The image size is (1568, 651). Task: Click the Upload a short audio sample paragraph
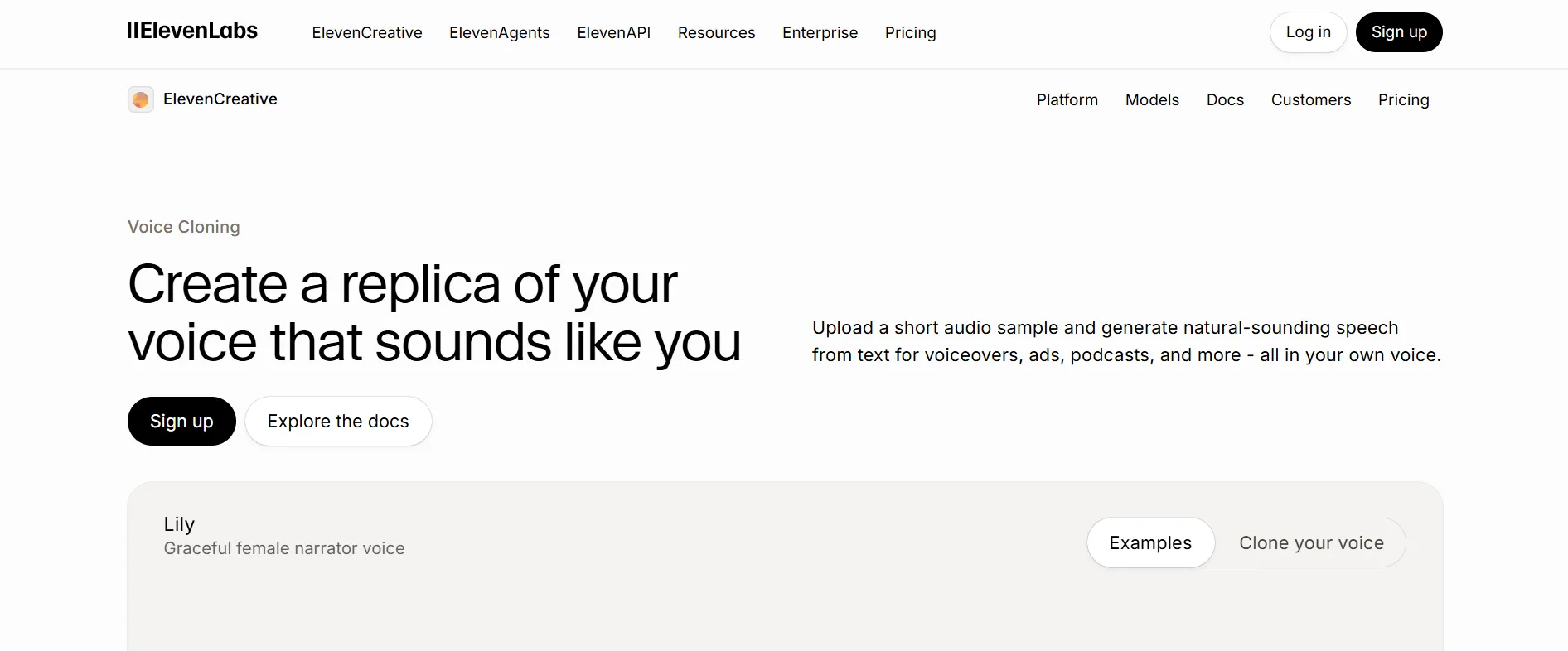tap(1126, 341)
